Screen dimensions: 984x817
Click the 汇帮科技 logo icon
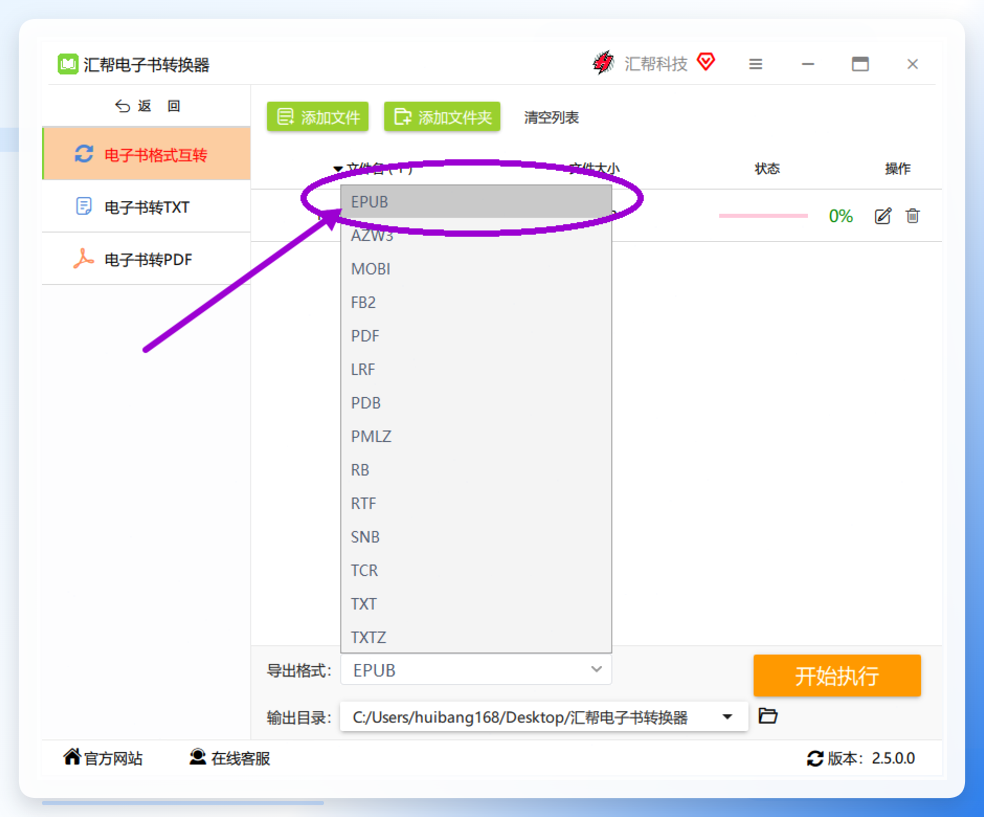[603, 63]
